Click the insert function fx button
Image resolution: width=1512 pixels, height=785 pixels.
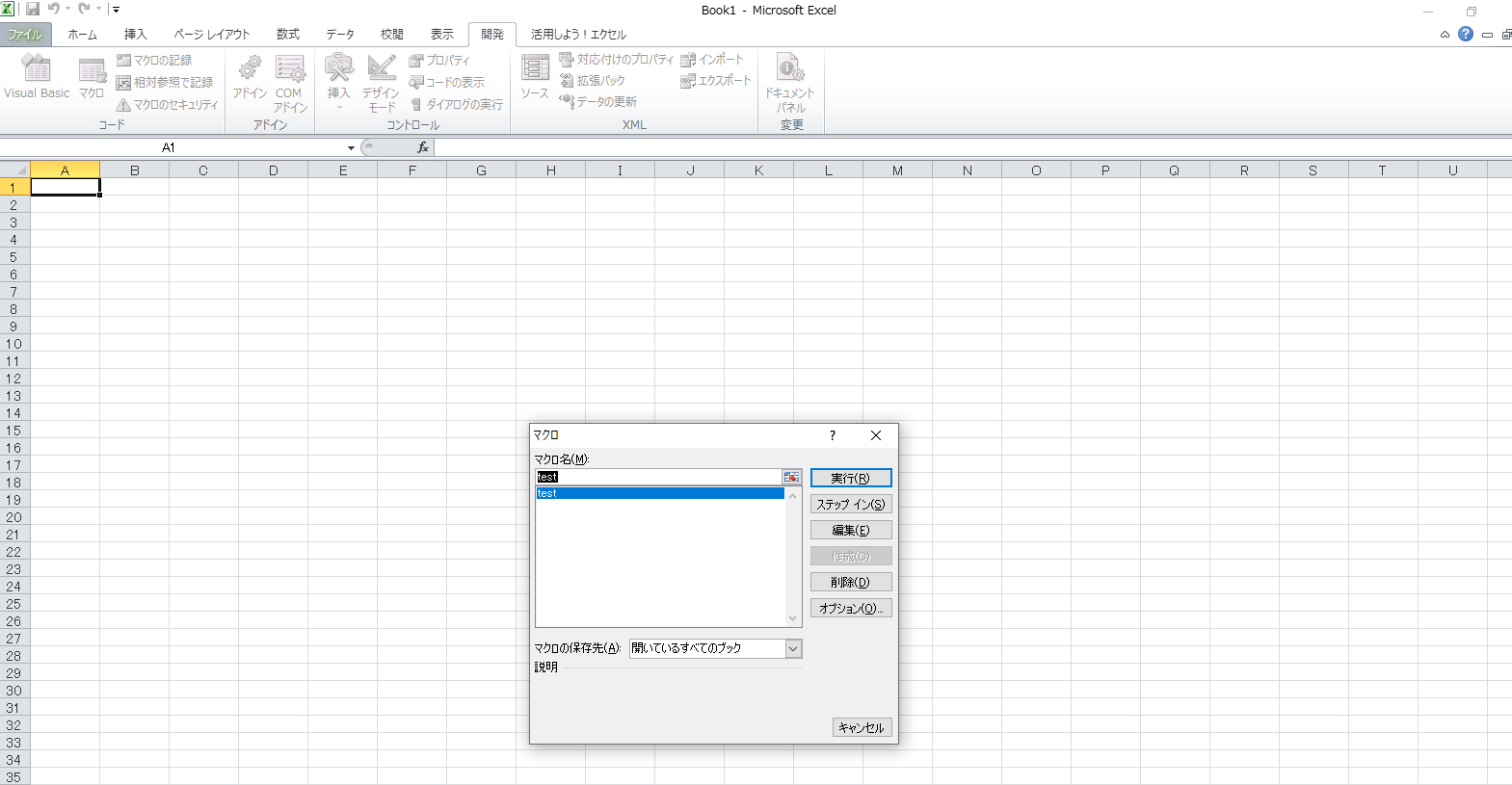[x=422, y=147]
